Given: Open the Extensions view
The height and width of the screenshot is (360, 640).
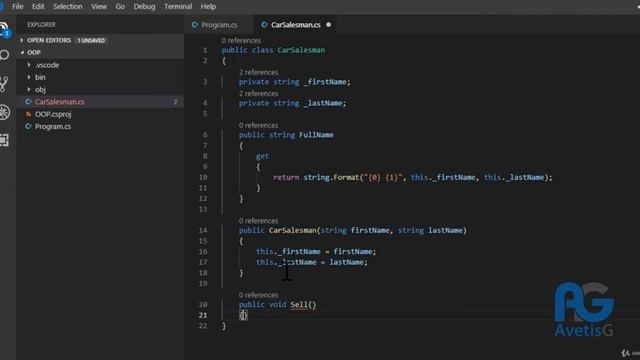Looking at the screenshot, I should click(x=4, y=140).
